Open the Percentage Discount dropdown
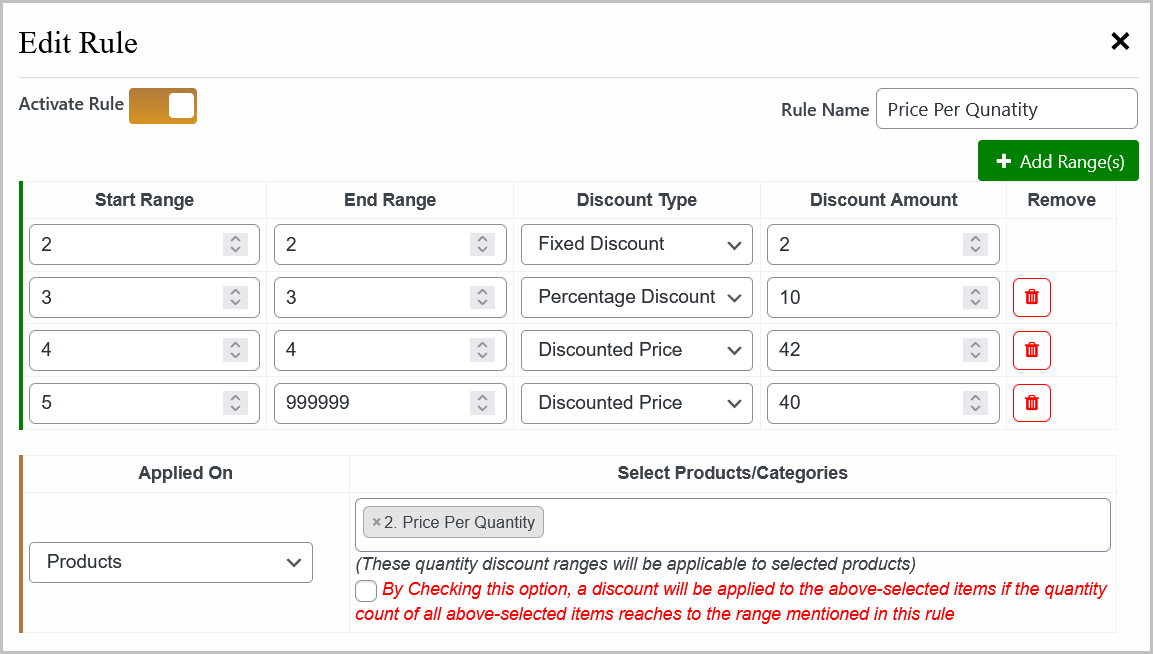This screenshot has height=654, width=1153. [x=636, y=297]
